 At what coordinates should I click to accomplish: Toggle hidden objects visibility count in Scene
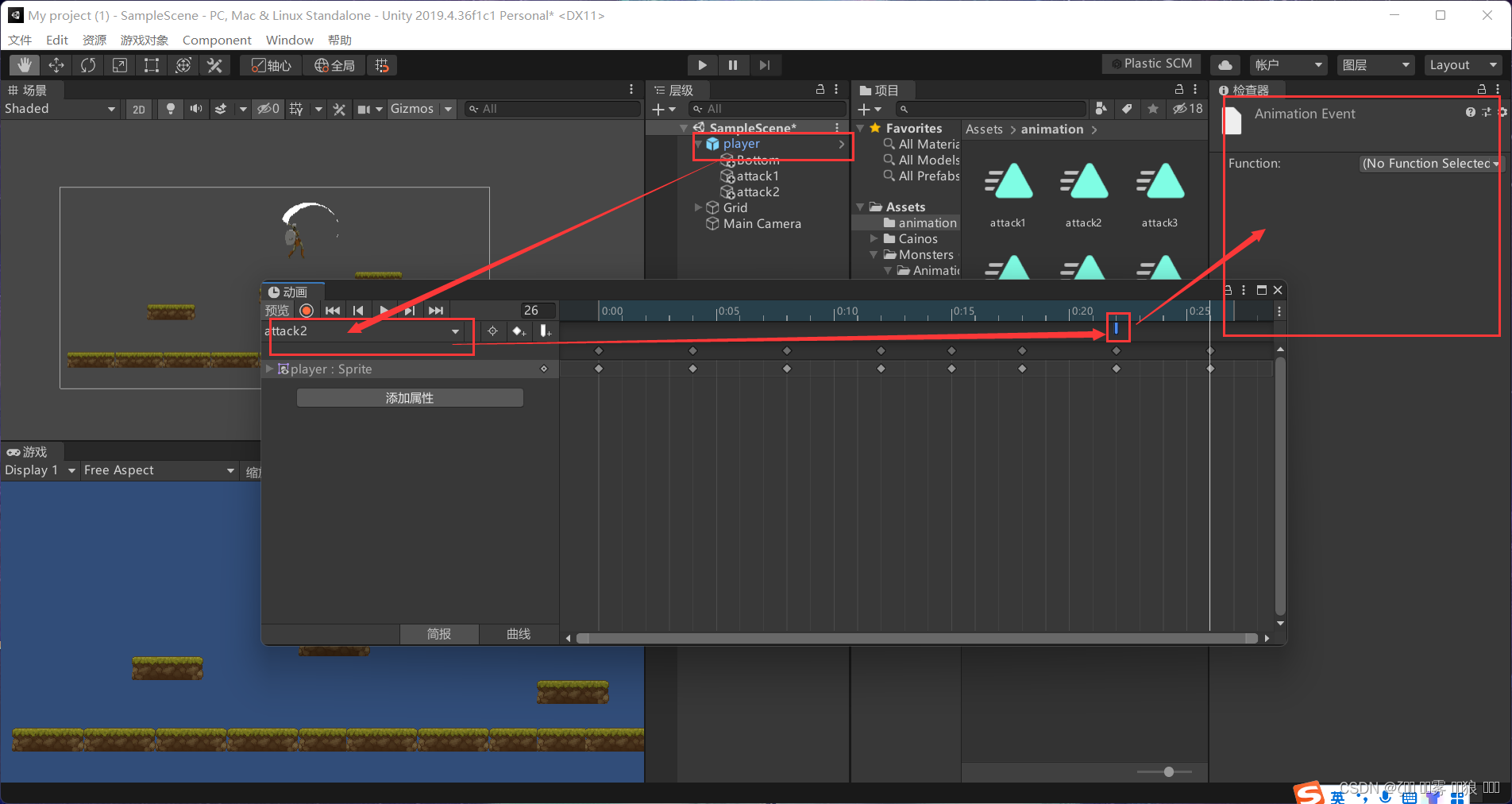tap(268, 109)
